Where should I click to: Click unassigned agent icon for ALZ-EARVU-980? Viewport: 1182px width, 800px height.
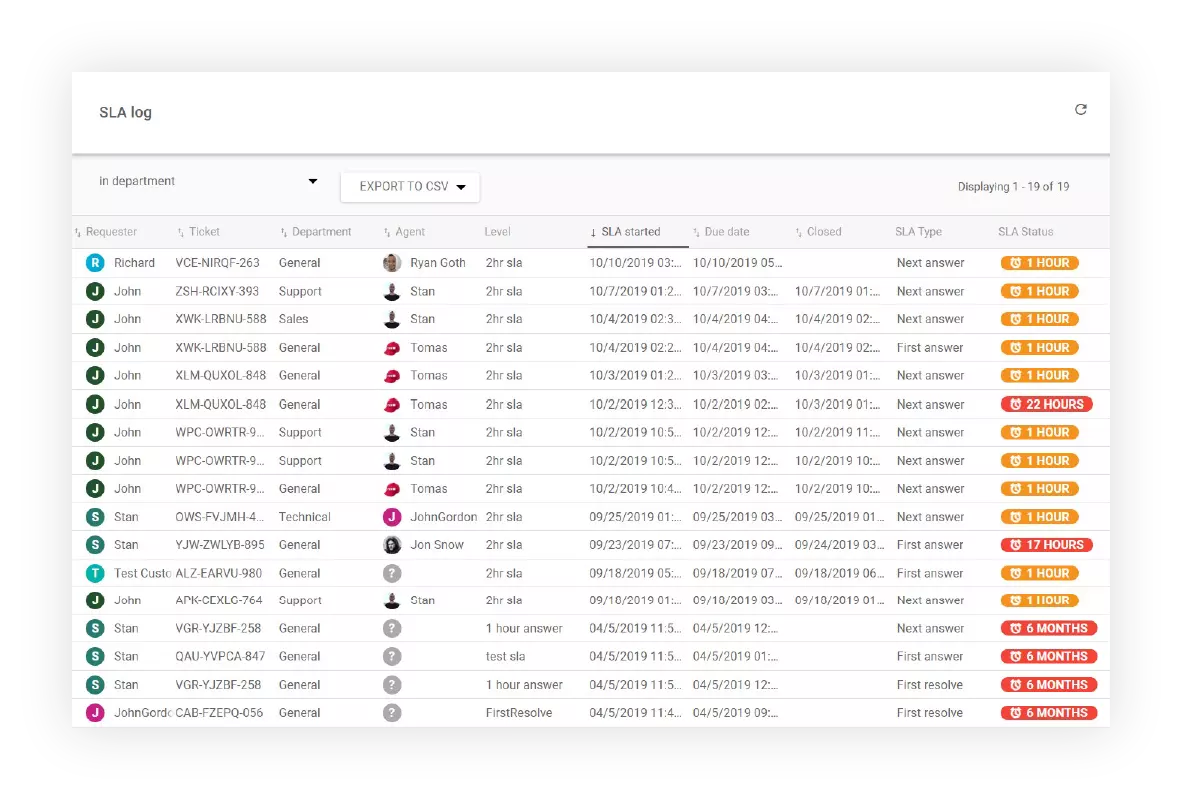[392, 573]
